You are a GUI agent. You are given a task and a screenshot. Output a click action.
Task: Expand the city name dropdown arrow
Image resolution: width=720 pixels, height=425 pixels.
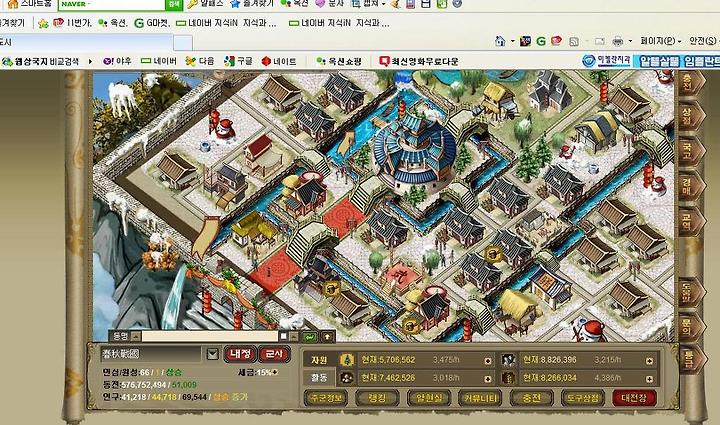(212, 354)
